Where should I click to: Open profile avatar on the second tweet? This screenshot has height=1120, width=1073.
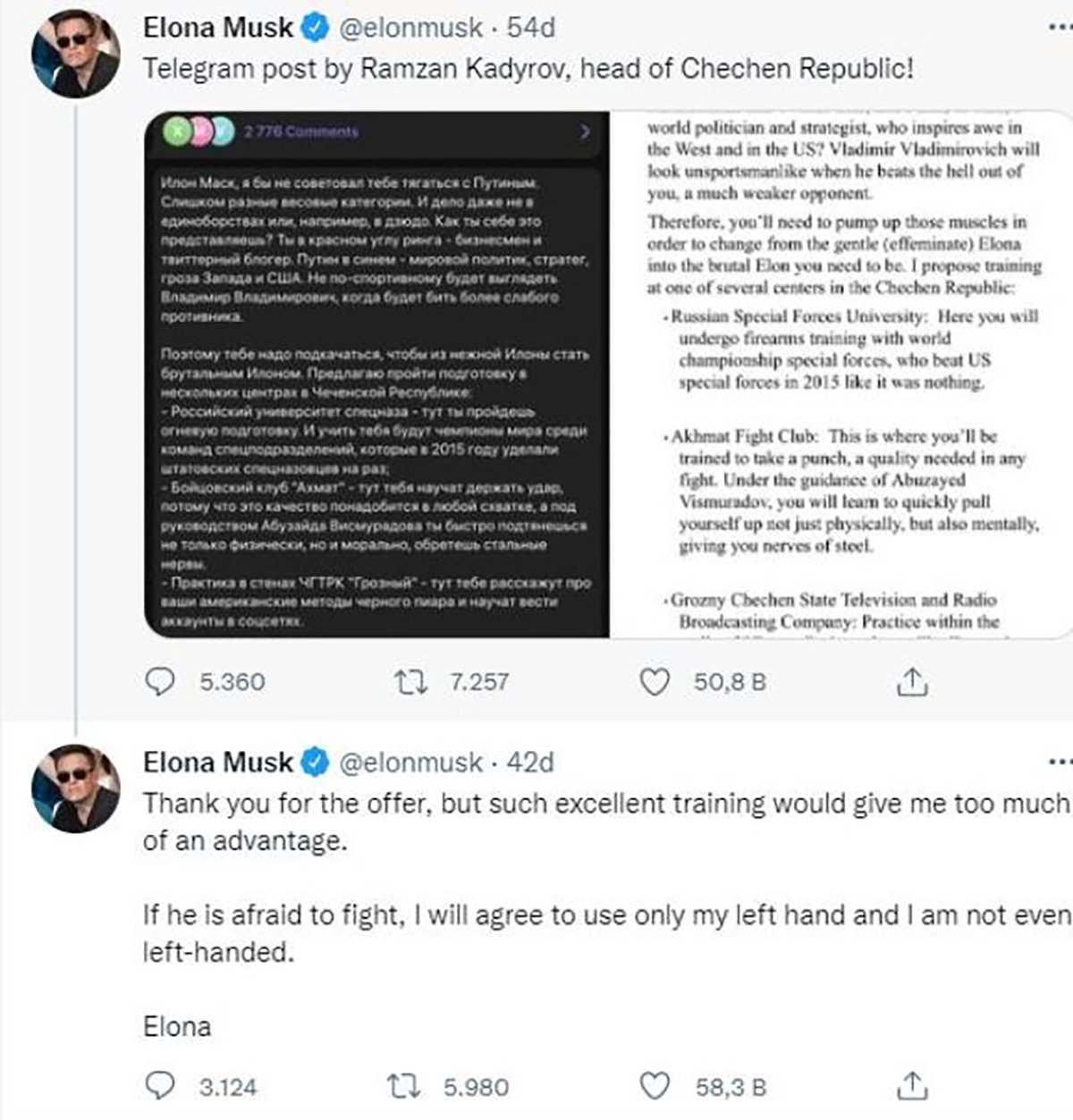[x=75, y=788]
